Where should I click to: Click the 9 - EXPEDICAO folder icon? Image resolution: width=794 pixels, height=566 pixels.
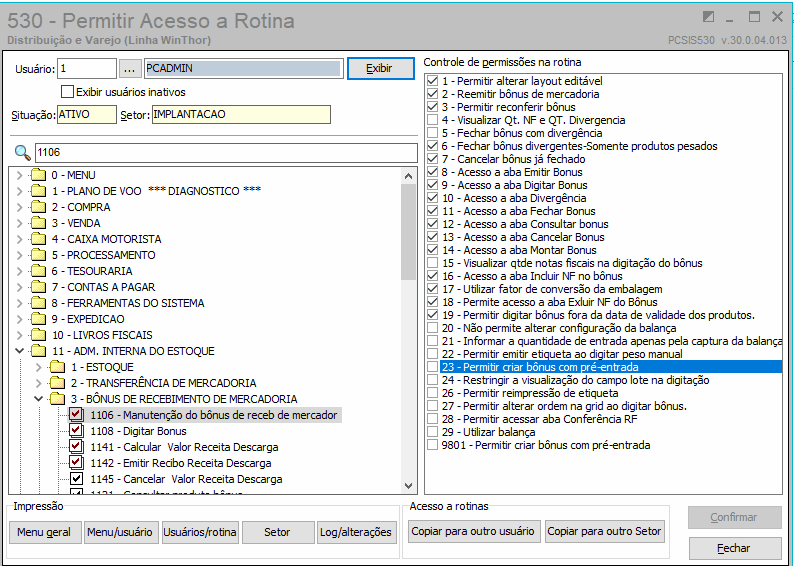coord(38,319)
